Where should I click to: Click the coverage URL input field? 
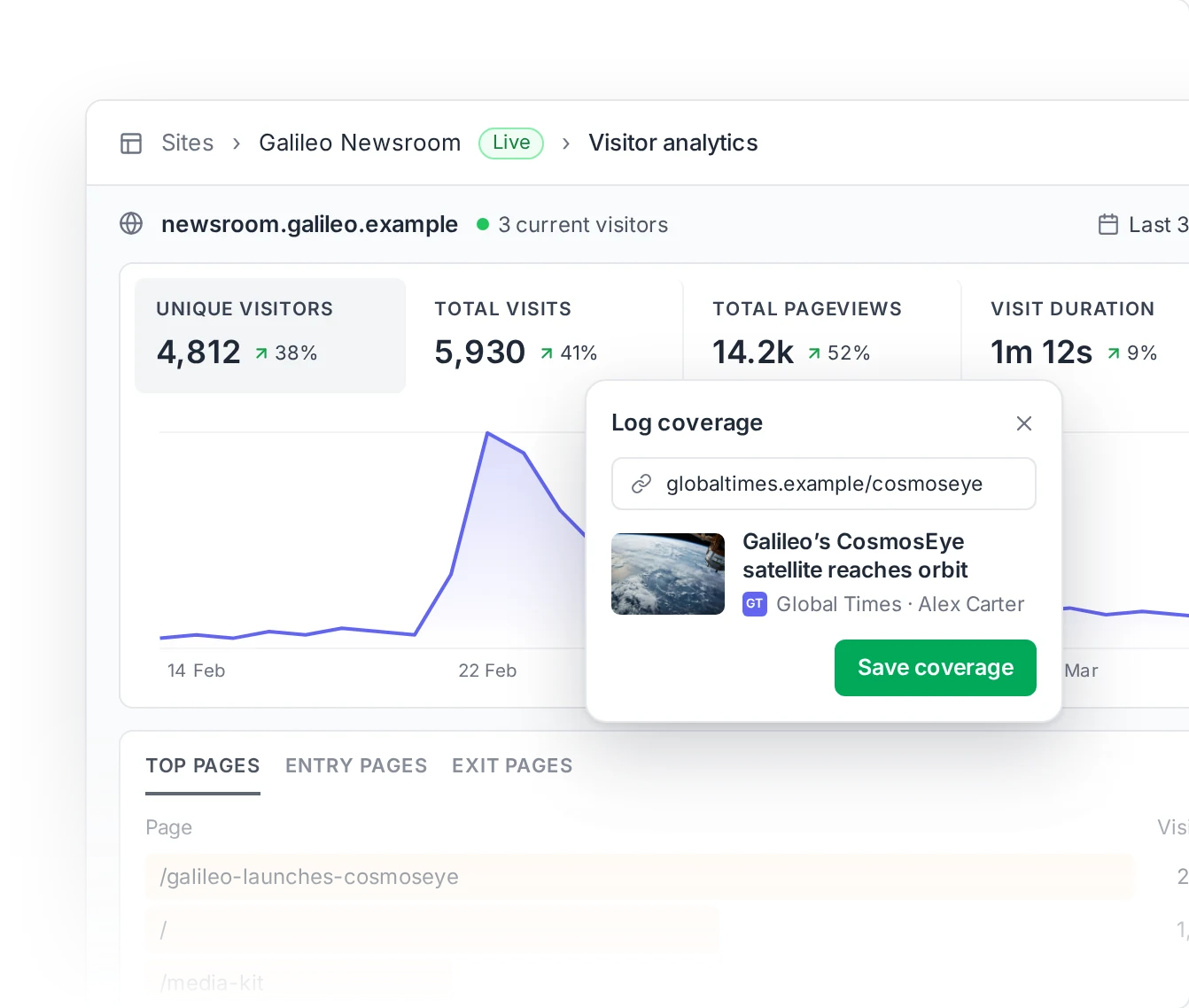pyautogui.click(x=824, y=484)
